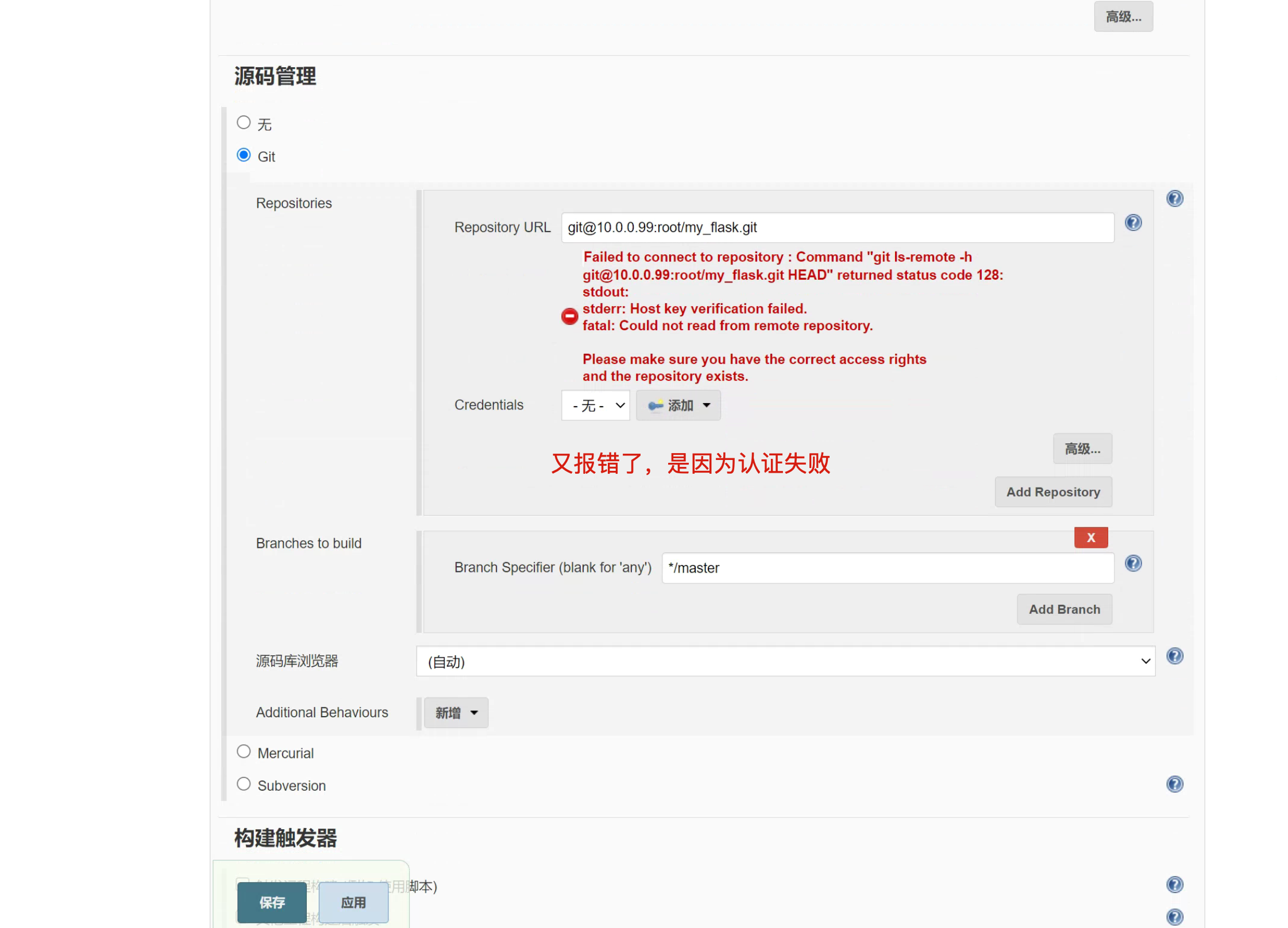Expand the 添加 credentials dropdown button
This screenshot has height=928, width=1288.
tap(678, 405)
